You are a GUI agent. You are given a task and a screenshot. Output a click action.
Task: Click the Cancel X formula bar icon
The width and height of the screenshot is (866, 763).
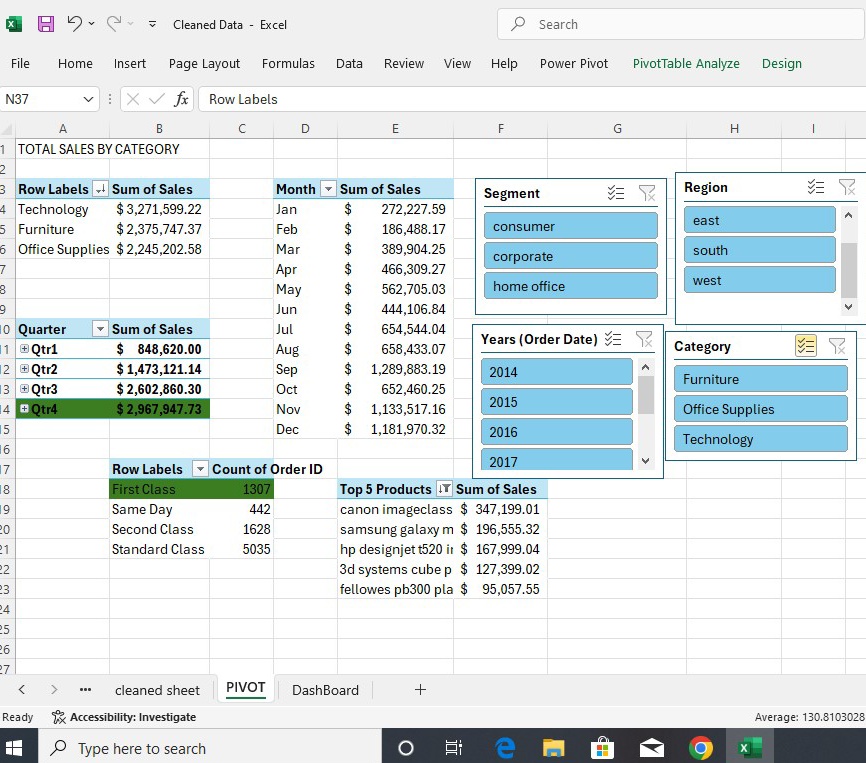133,99
